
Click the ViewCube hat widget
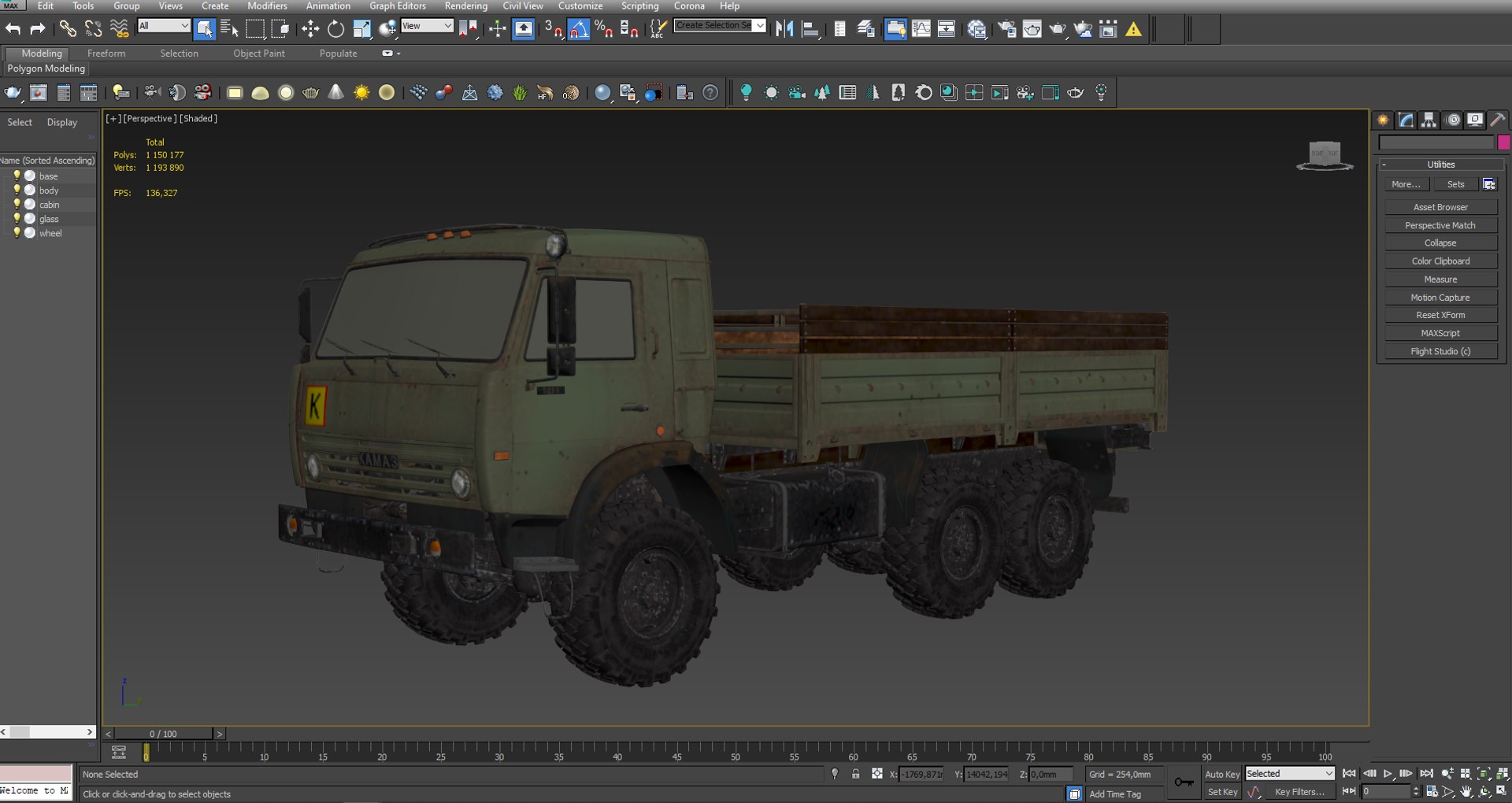point(1325,155)
